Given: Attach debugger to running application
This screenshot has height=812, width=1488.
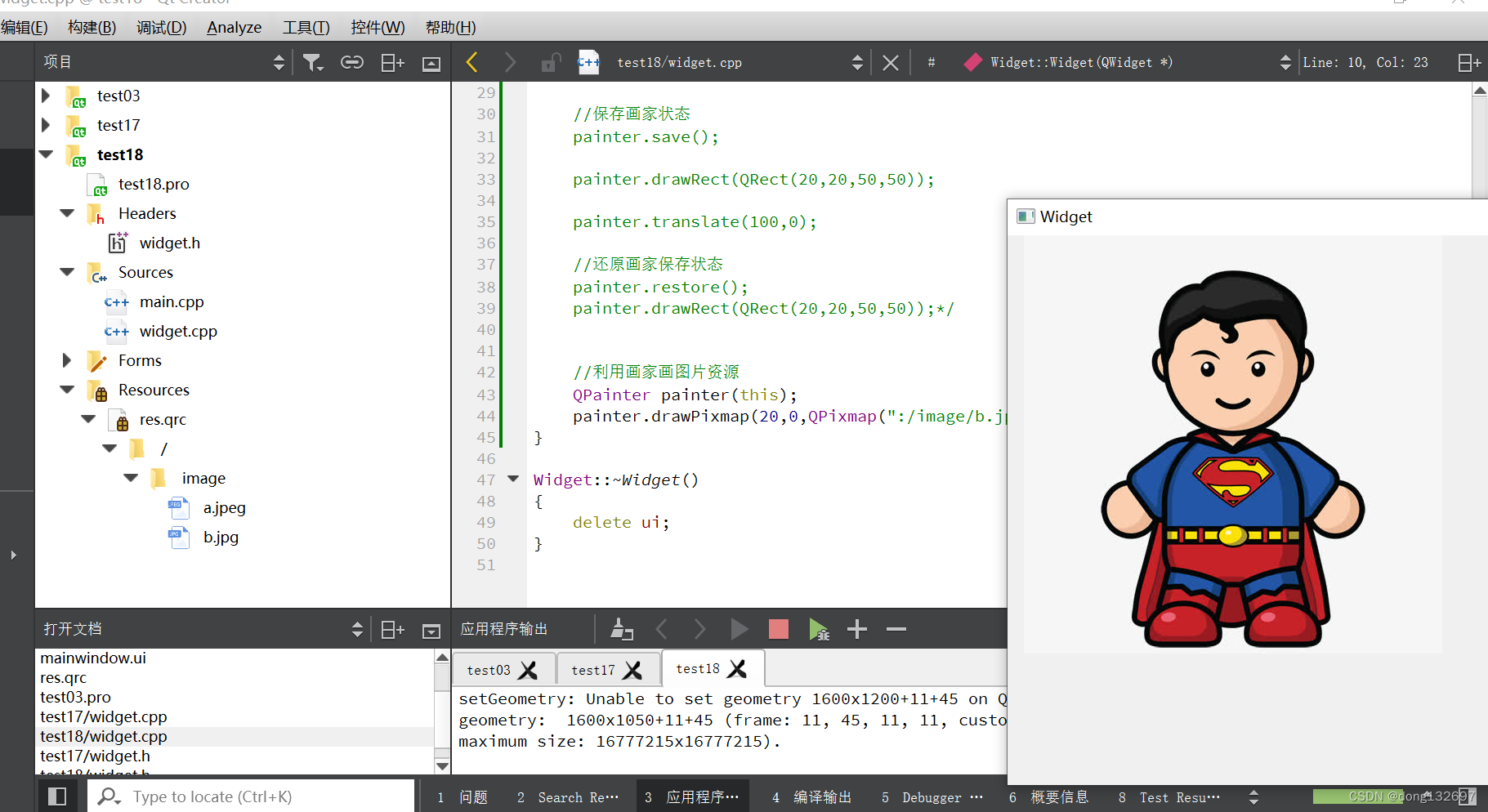Looking at the screenshot, I should pos(819,629).
